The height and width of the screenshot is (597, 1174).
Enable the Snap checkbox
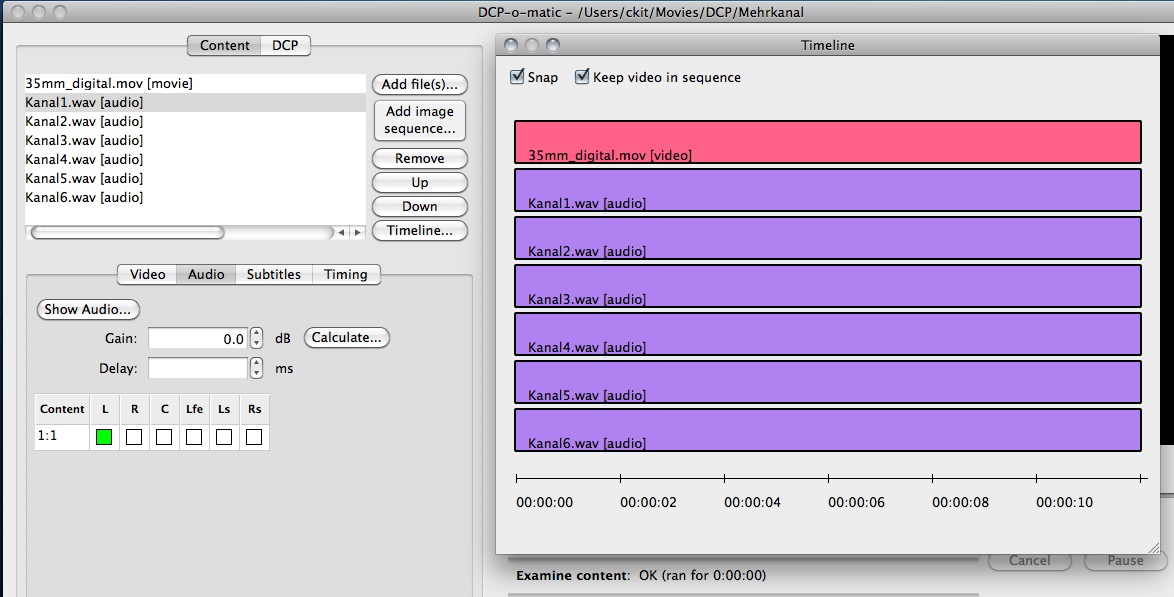pos(518,77)
